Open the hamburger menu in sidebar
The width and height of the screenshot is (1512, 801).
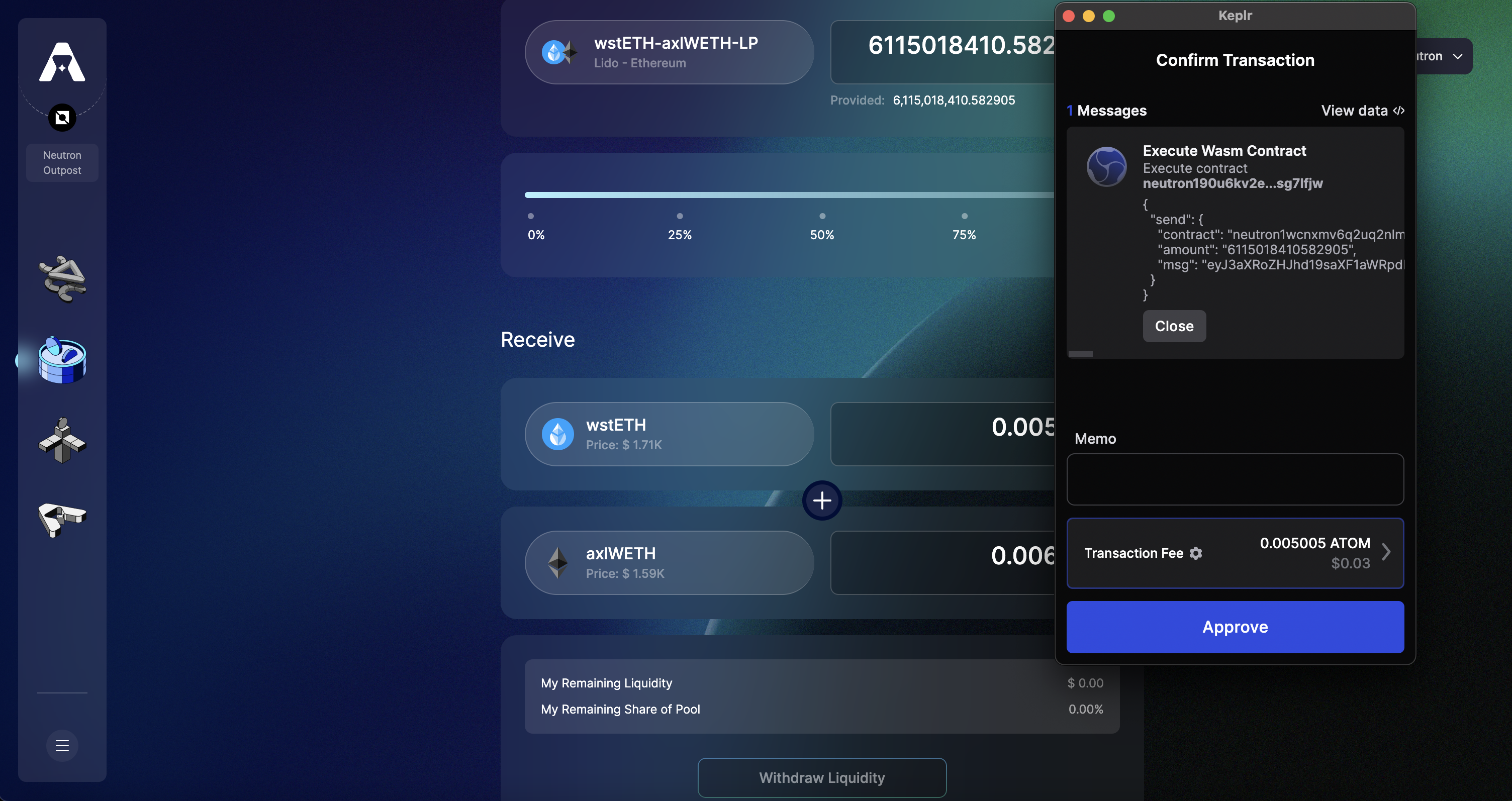click(62, 745)
